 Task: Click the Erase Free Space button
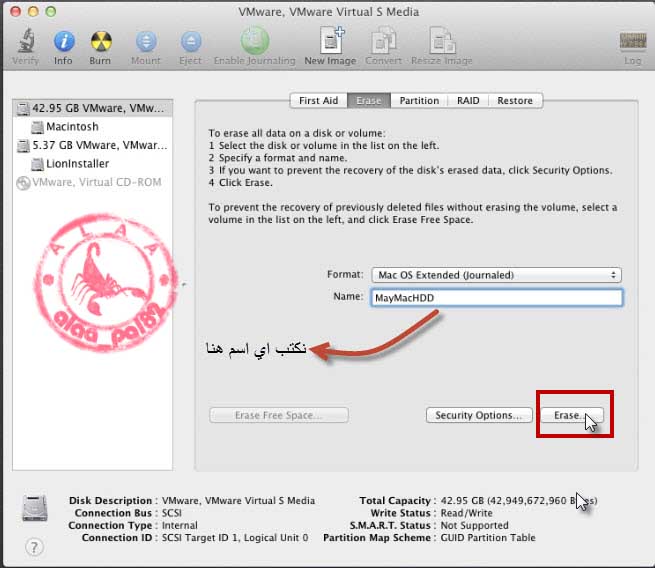point(279,415)
